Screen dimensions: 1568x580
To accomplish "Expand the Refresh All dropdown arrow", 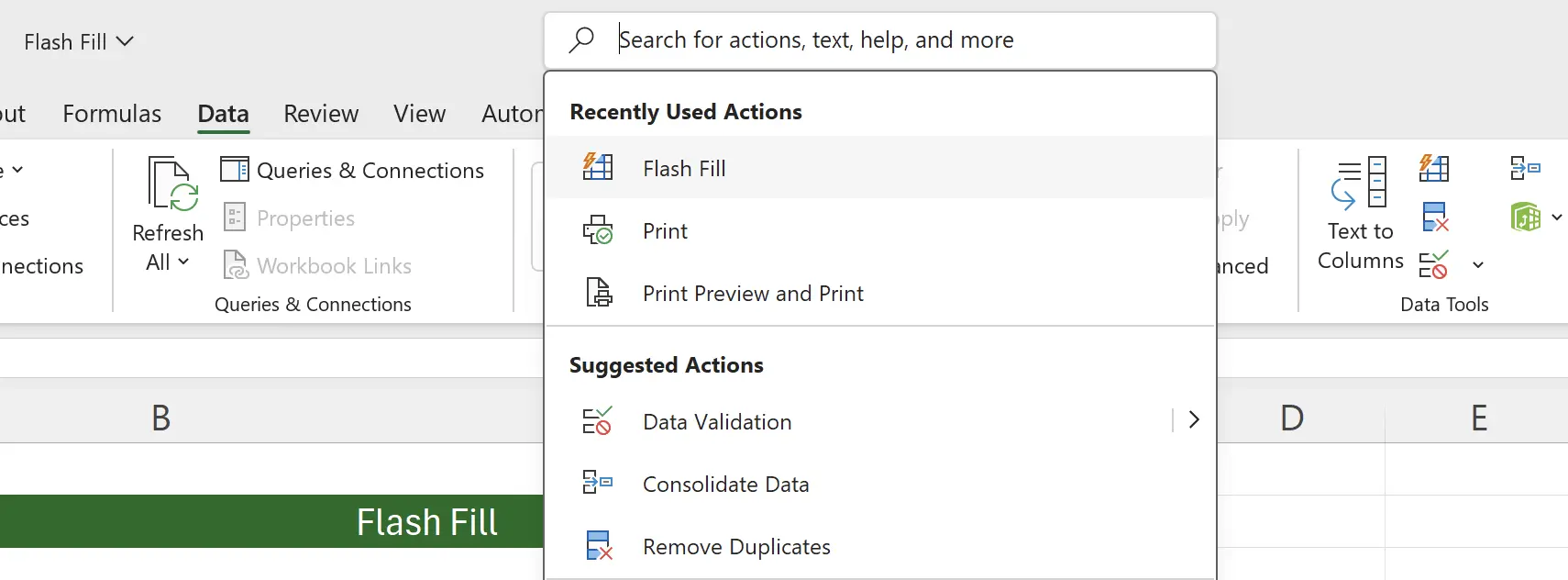I will (183, 262).
